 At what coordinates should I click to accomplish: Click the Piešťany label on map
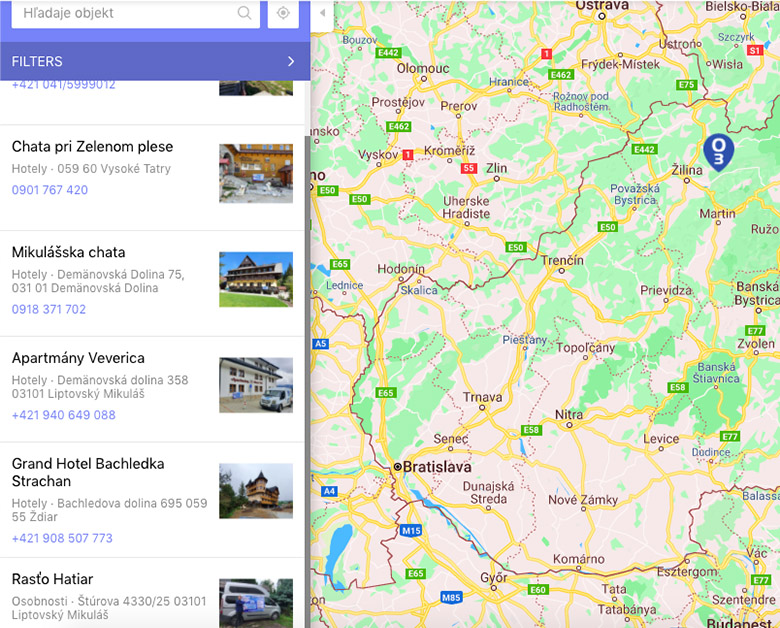(x=524, y=340)
